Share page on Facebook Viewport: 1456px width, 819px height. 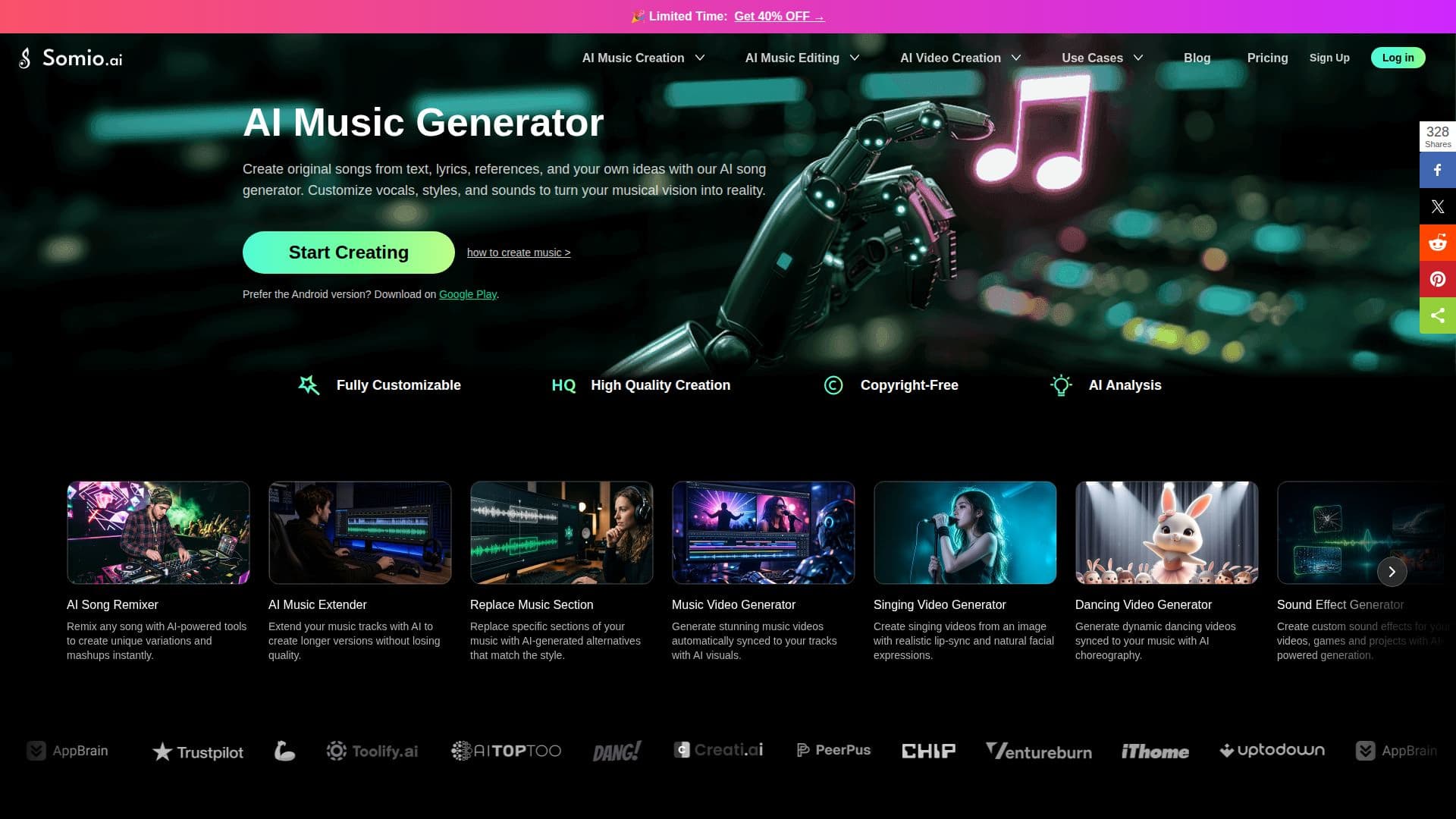click(x=1438, y=170)
